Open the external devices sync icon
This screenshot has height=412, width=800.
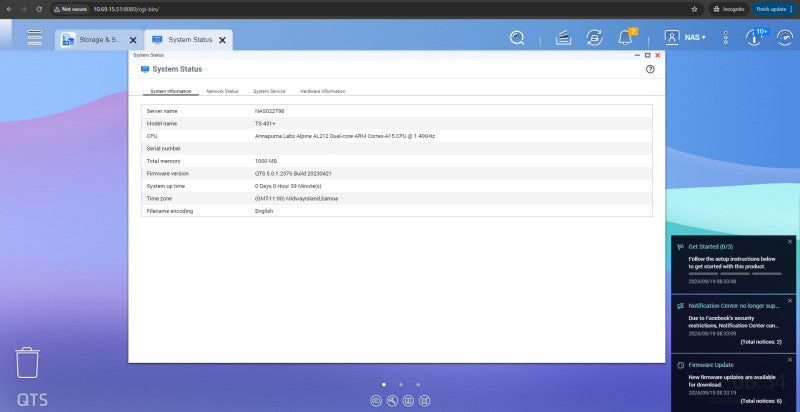click(594, 38)
